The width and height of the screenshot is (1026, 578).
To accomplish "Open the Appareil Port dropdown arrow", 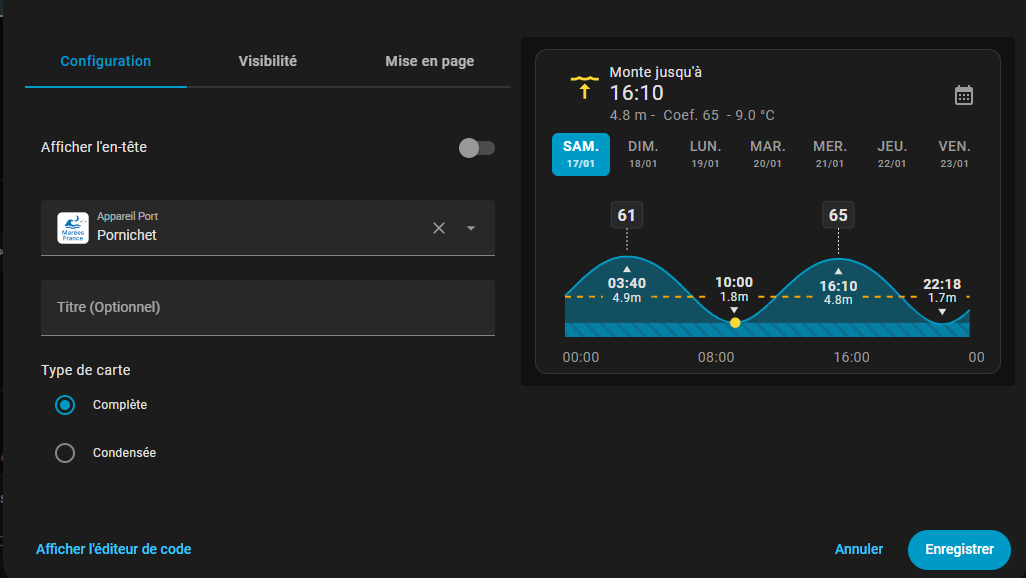I will 471,228.
